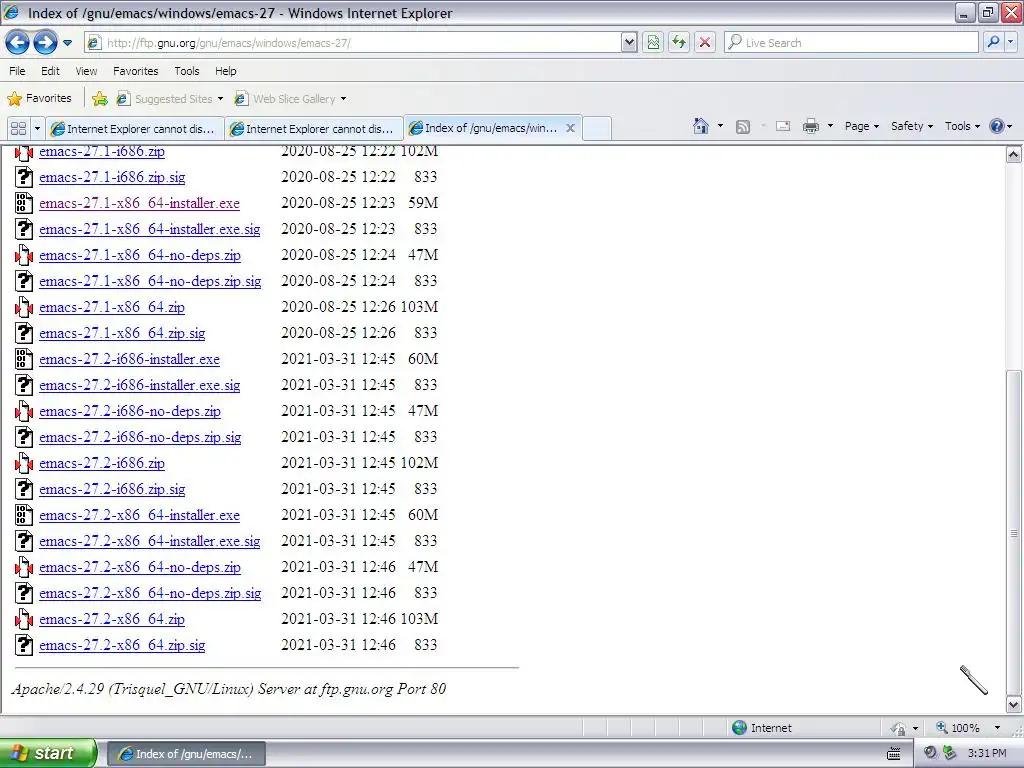Open the File menu
This screenshot has height=768, width=1024.
[17, 71]
